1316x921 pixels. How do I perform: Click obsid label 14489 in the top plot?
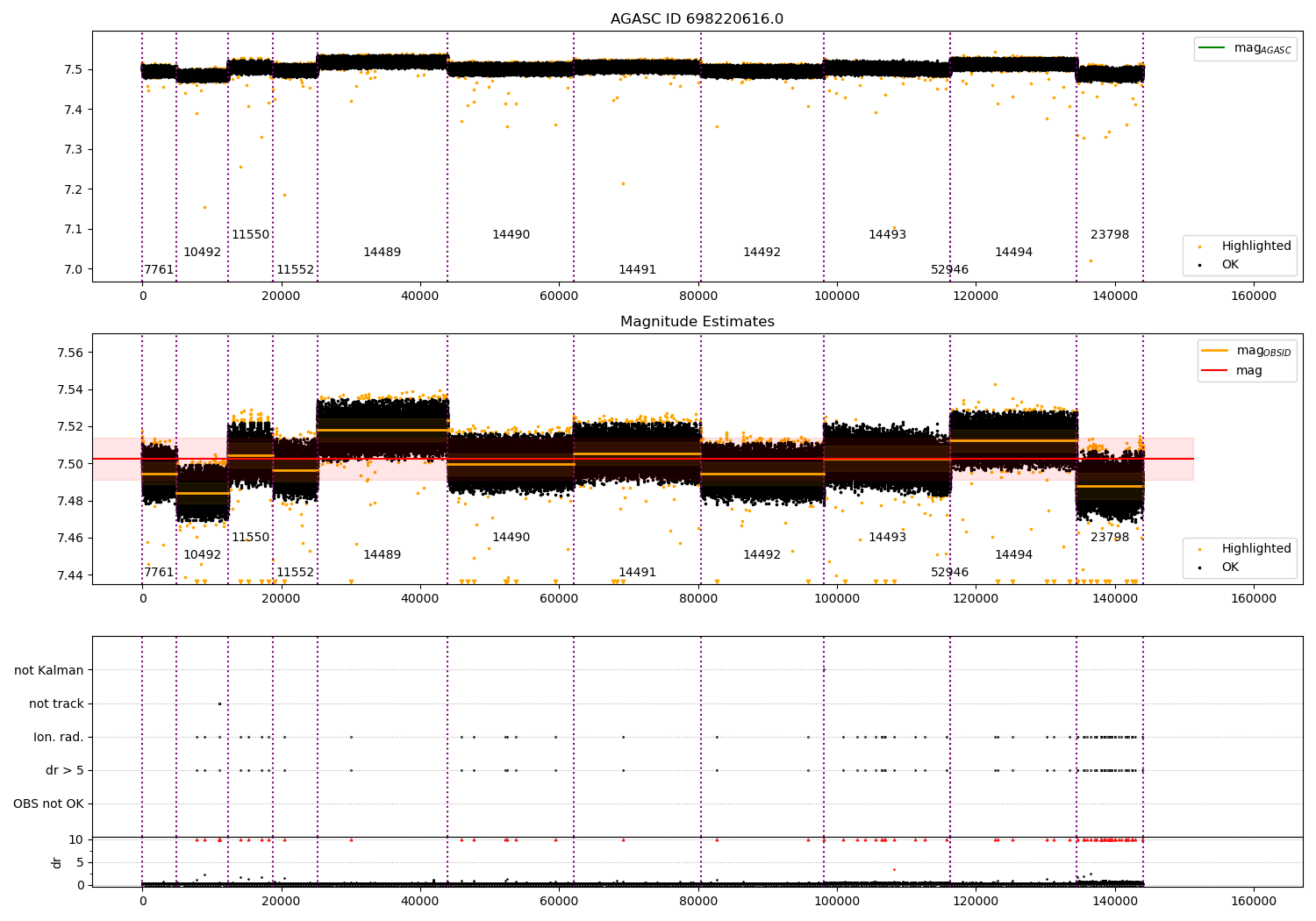(382, 252)
